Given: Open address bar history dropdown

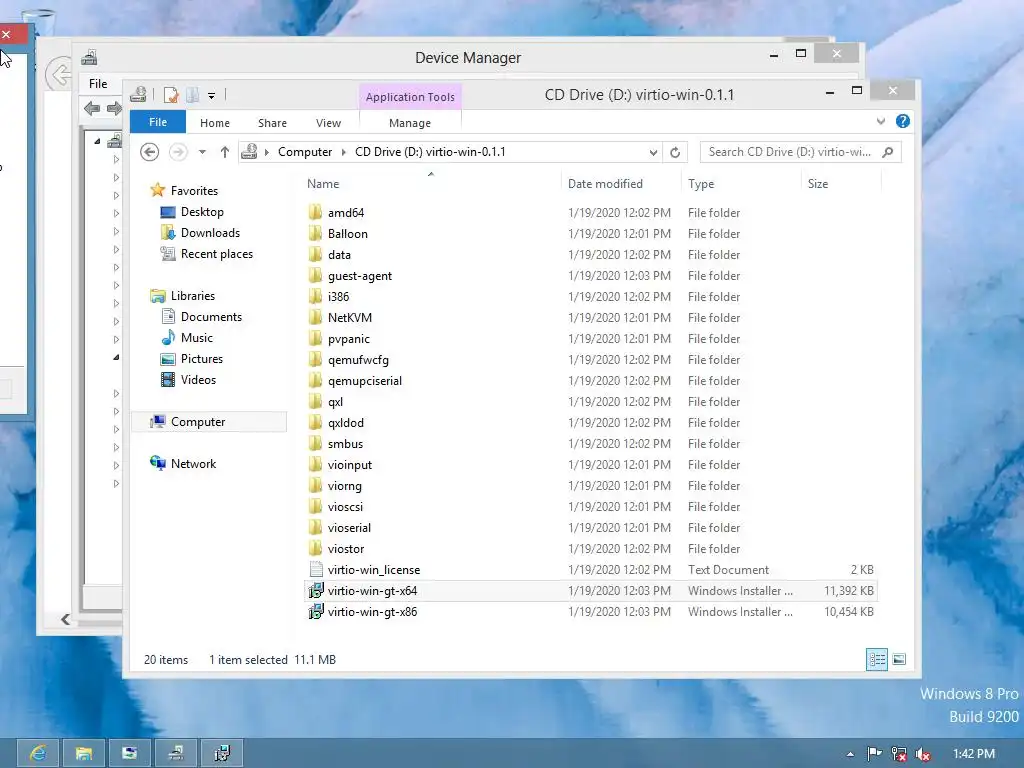Looking at the screenshot, I should pyautogui.click(x=653, y=152).
